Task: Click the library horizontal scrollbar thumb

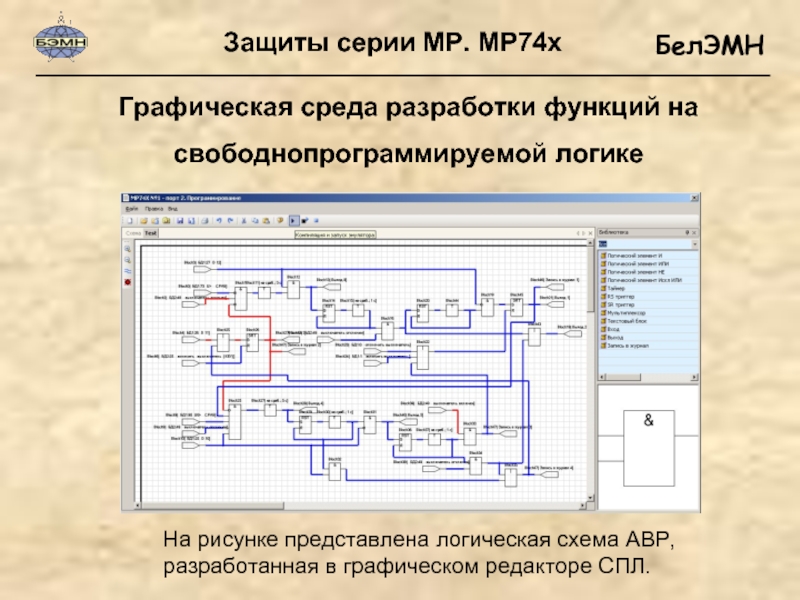Action: tap(622, 377)
